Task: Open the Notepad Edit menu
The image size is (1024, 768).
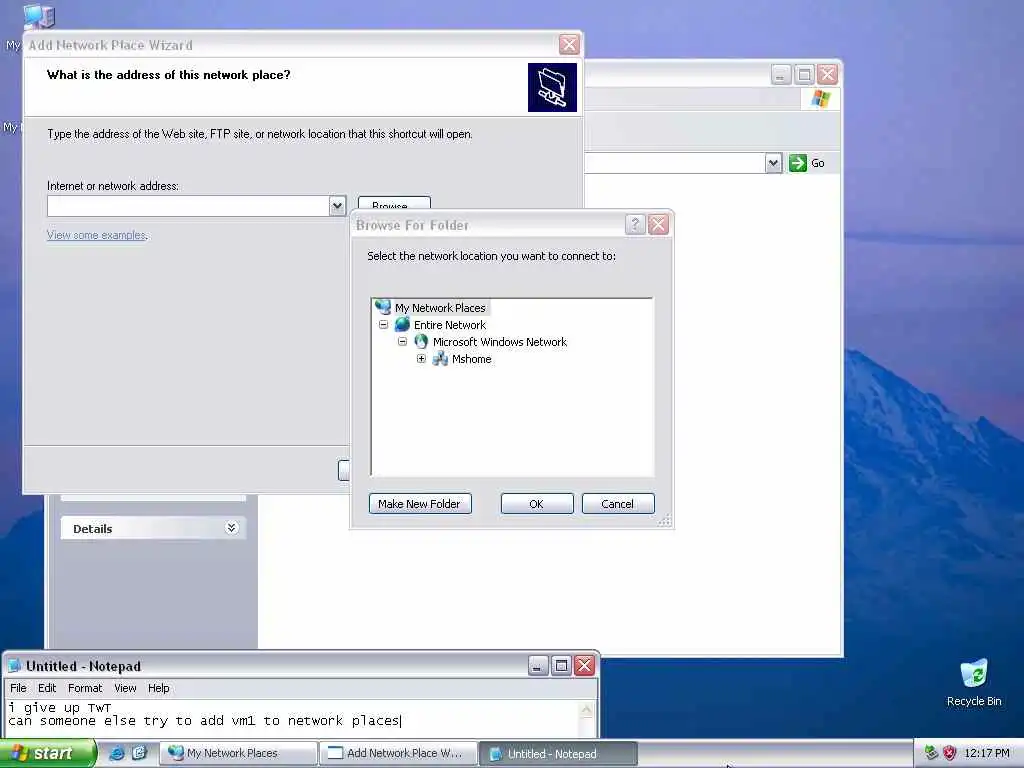Action: 47,688
